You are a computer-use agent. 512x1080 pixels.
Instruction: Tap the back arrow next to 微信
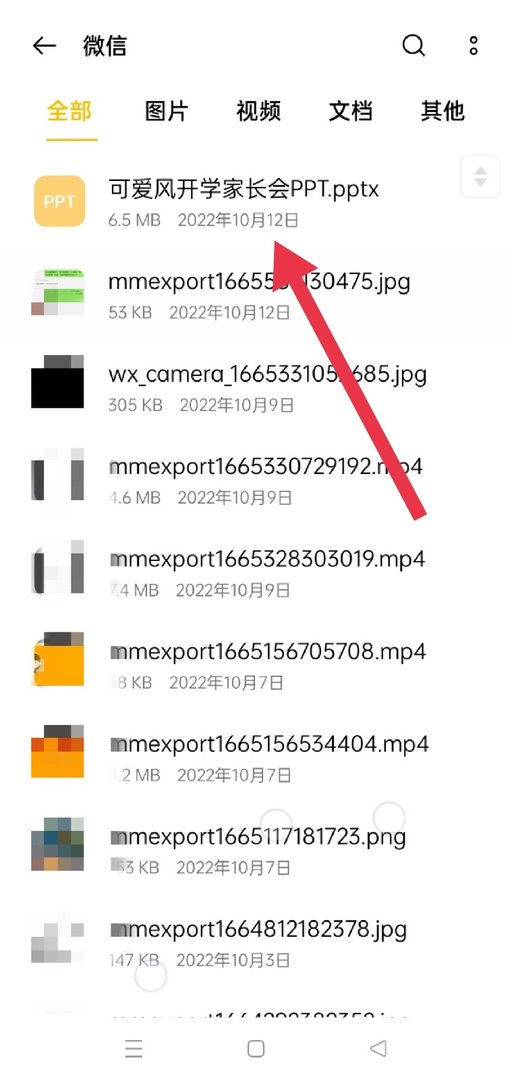(x=44, y=46)
